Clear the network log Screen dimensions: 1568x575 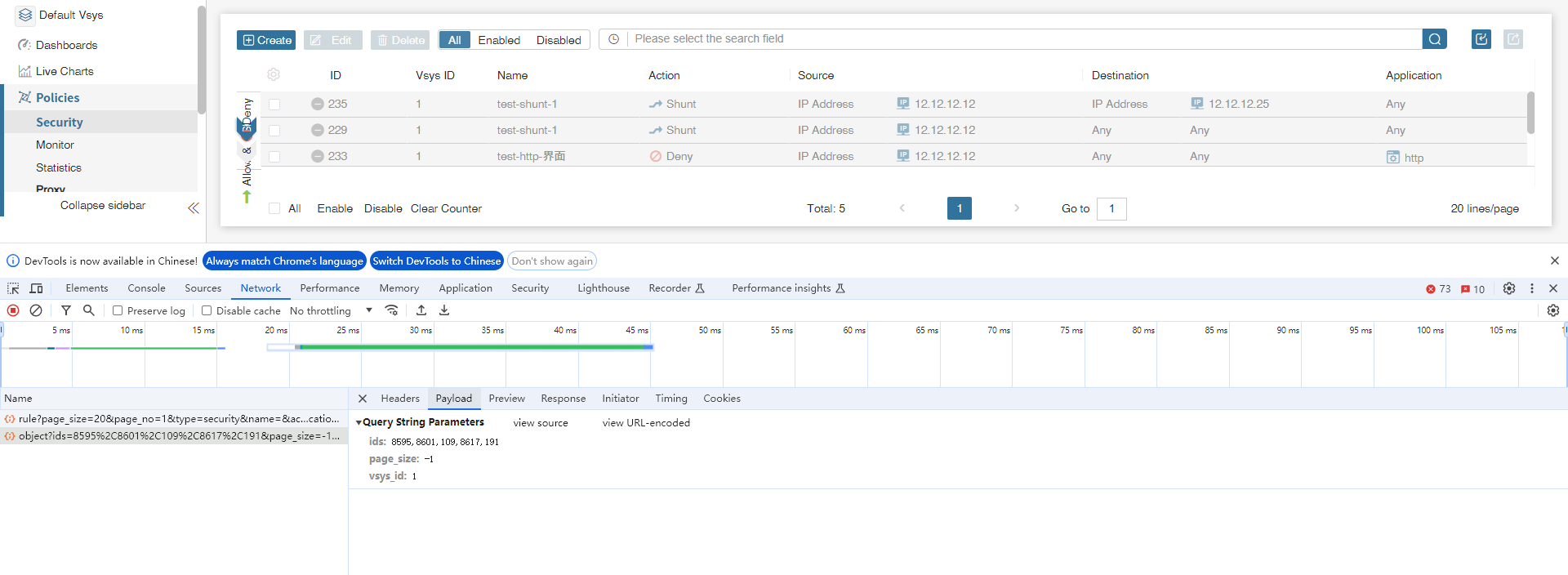point(36,310)
